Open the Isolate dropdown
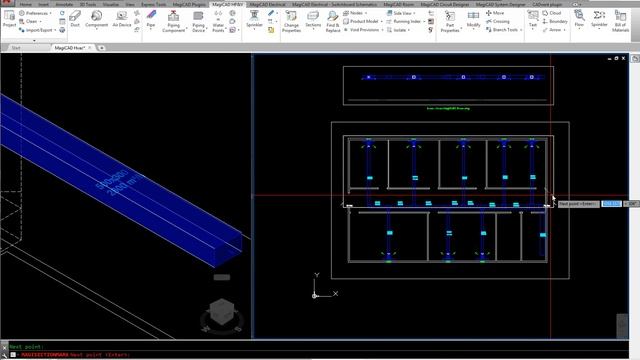The width and height of the screenshot is (640, 360). [398, 30]
